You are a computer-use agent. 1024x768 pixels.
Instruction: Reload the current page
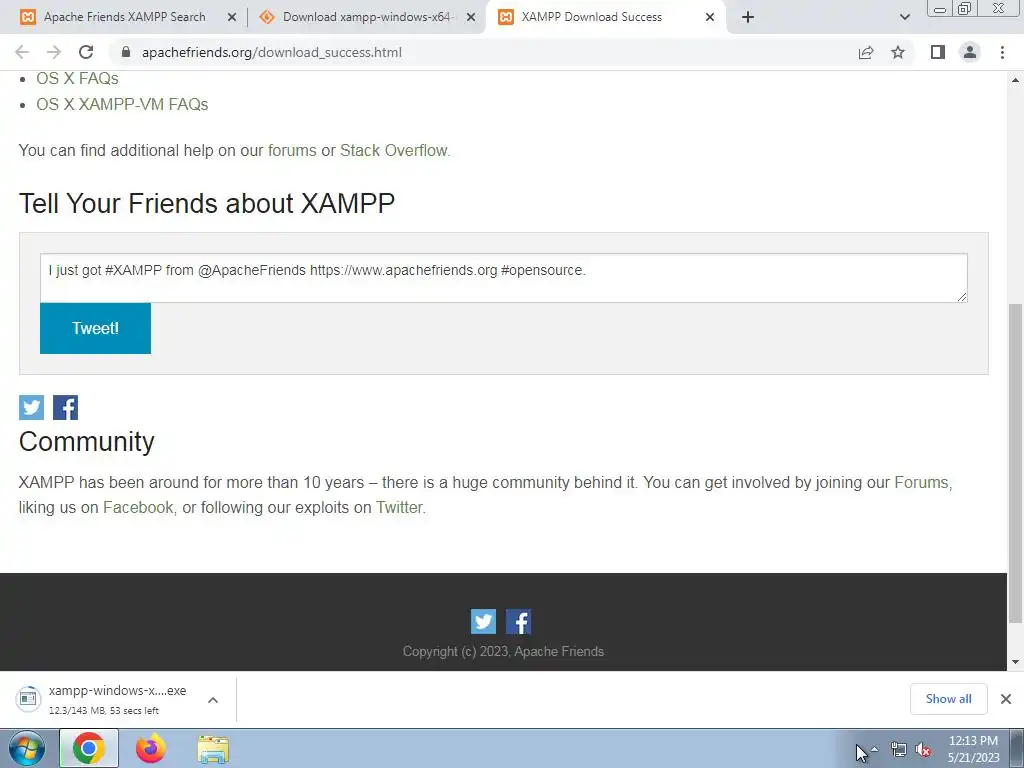pos(86,52)
